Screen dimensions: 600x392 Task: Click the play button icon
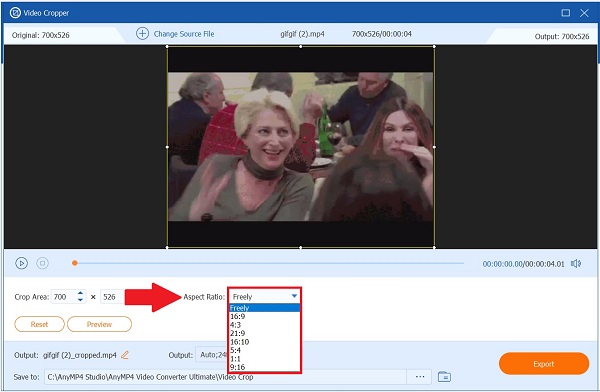click(x=21, y=263)
